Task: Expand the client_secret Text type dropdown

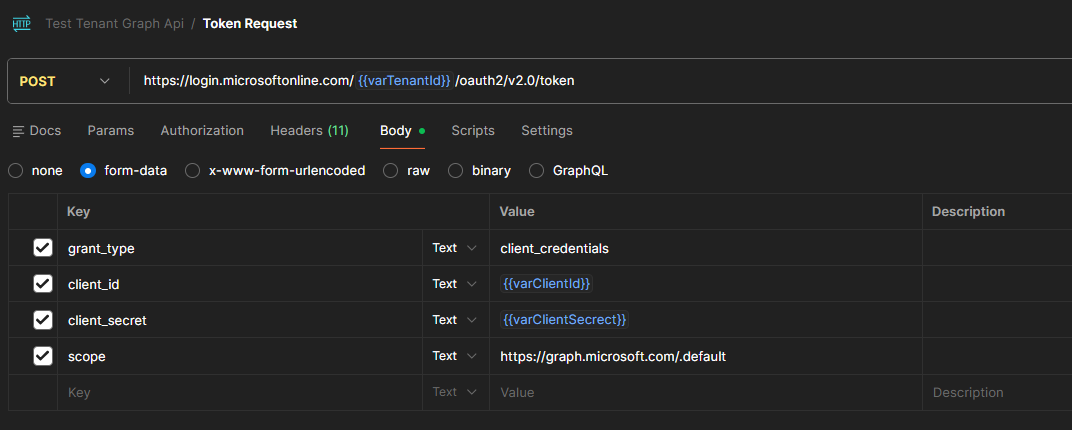Action: pos(455,320)
